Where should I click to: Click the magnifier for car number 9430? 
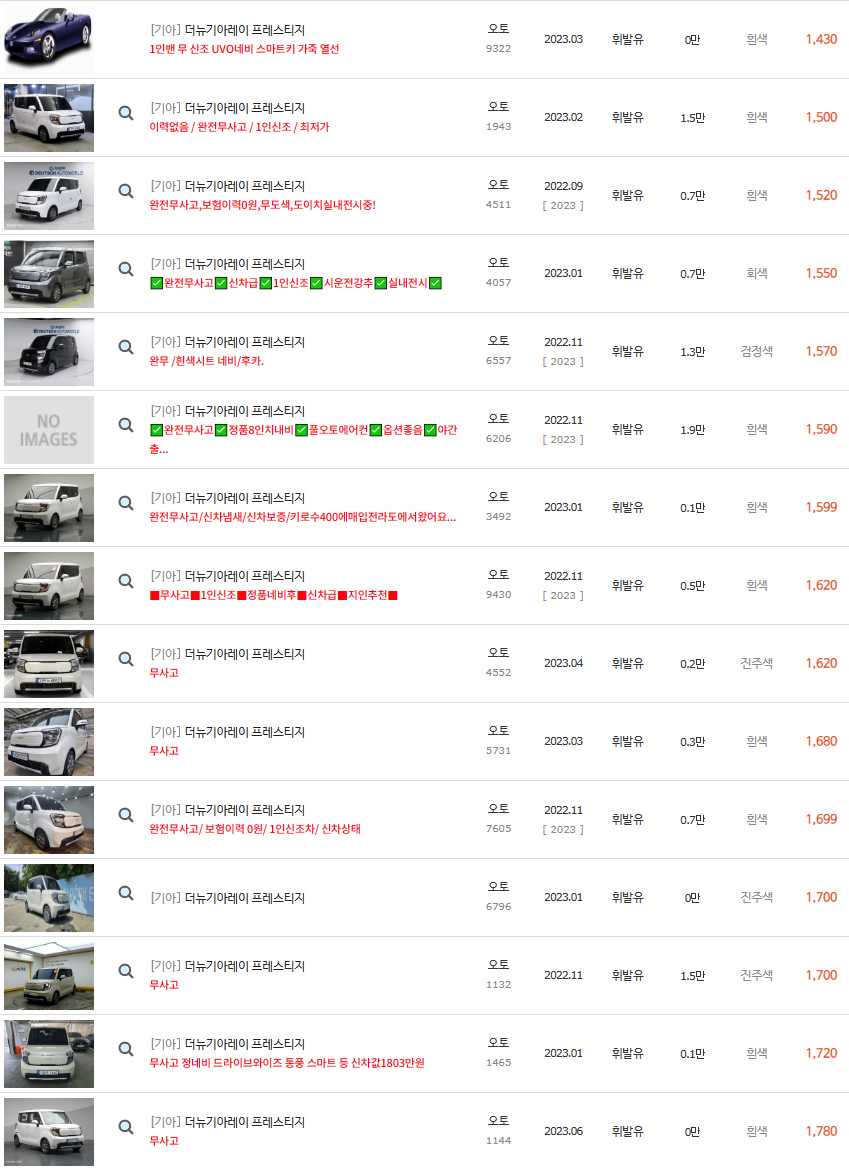tap(126, 581)
